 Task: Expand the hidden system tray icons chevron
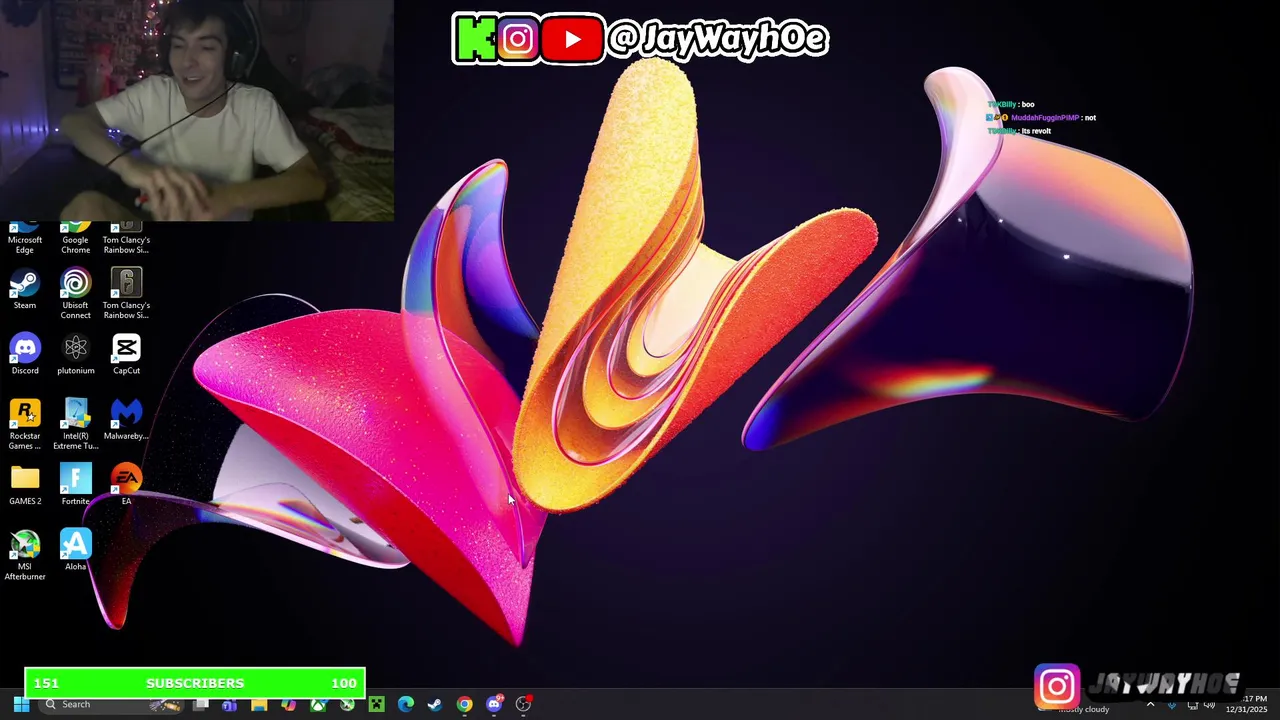(x=1150, y=705)
